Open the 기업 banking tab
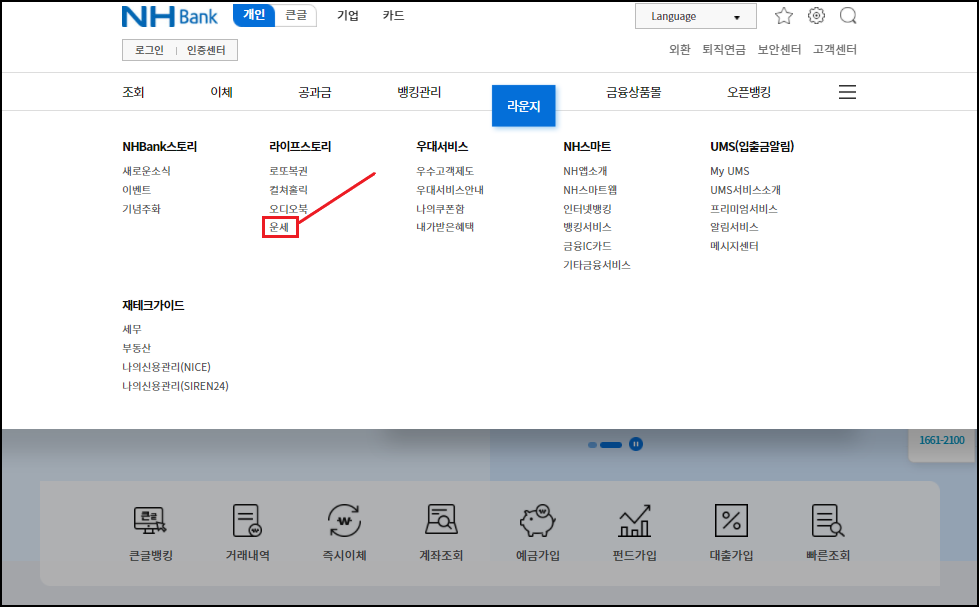 click(348, 15)
